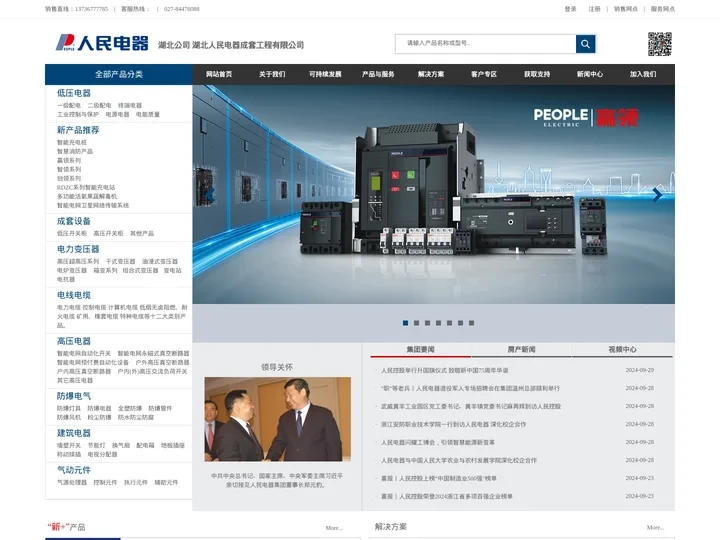Click 销售网点 link at top
The image size is (720, 540).
click(626, 9)
